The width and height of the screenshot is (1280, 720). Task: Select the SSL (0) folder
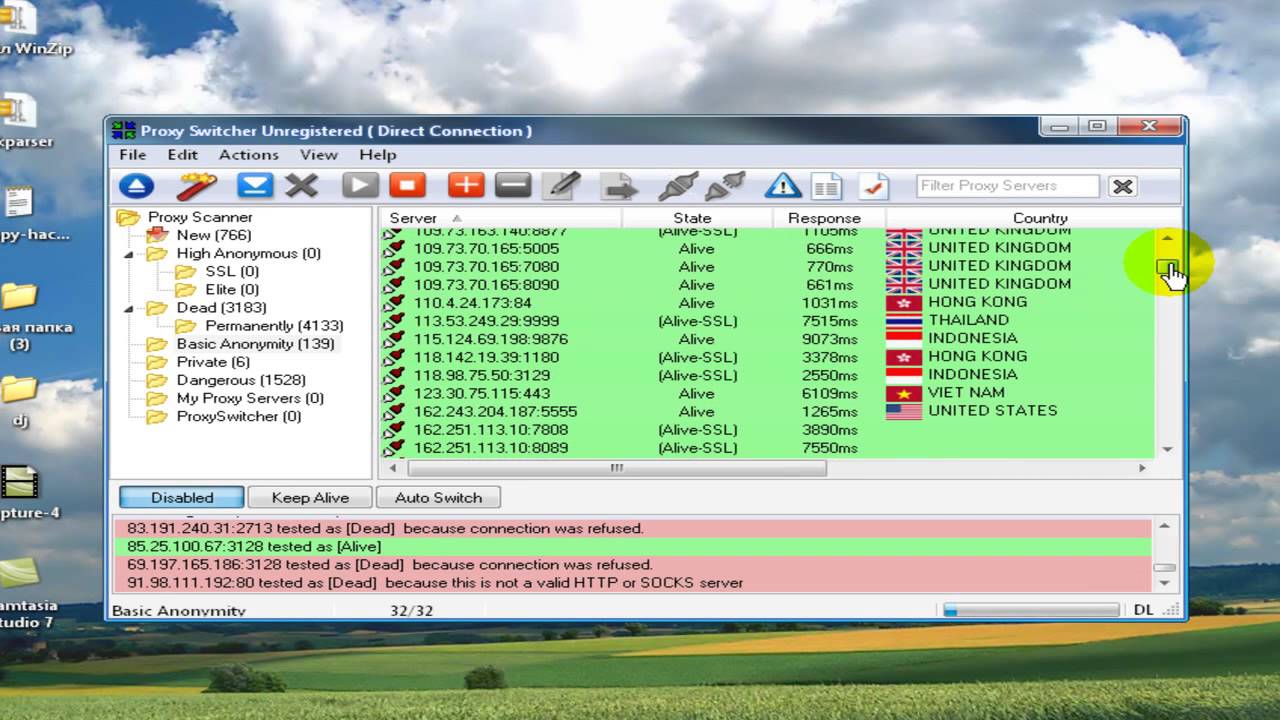click(x=232, y=272)
